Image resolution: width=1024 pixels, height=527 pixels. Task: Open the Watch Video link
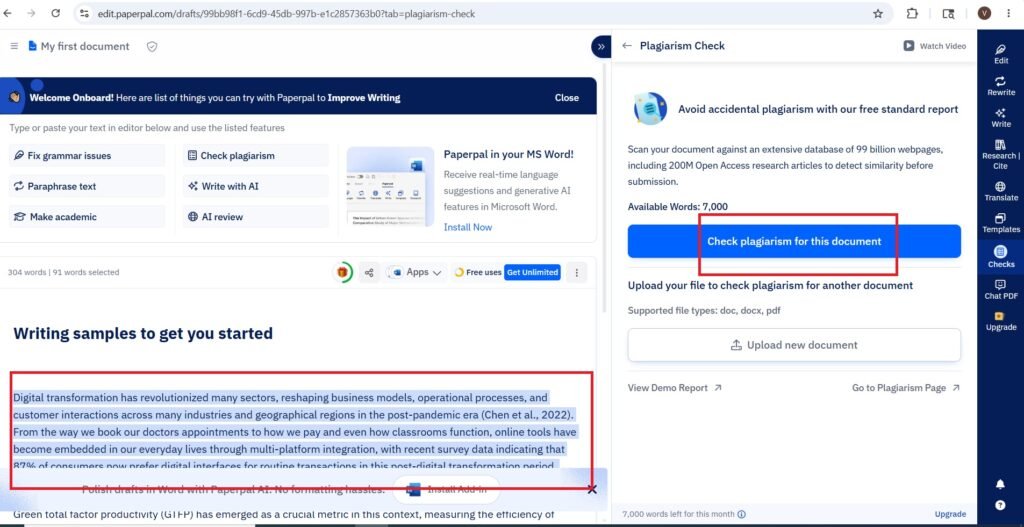(935, 46)
